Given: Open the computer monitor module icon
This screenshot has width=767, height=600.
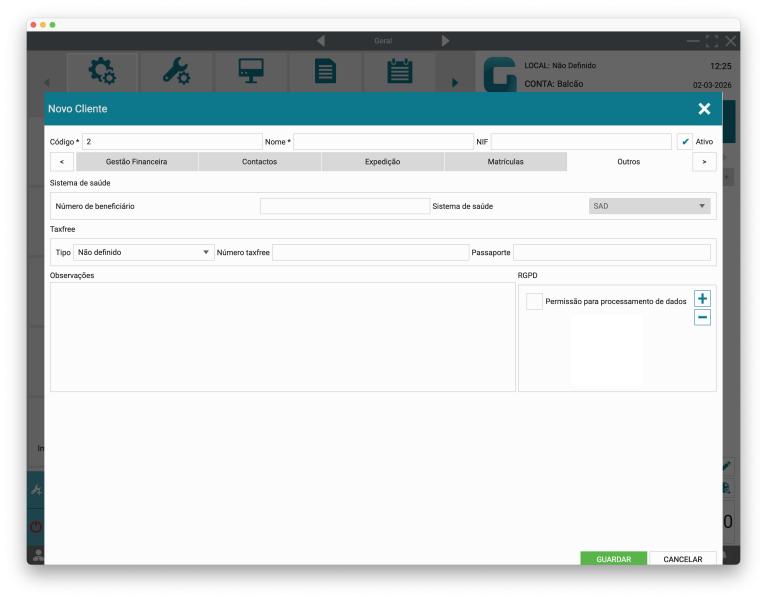Looking at the screenshot, I should 250,72.
